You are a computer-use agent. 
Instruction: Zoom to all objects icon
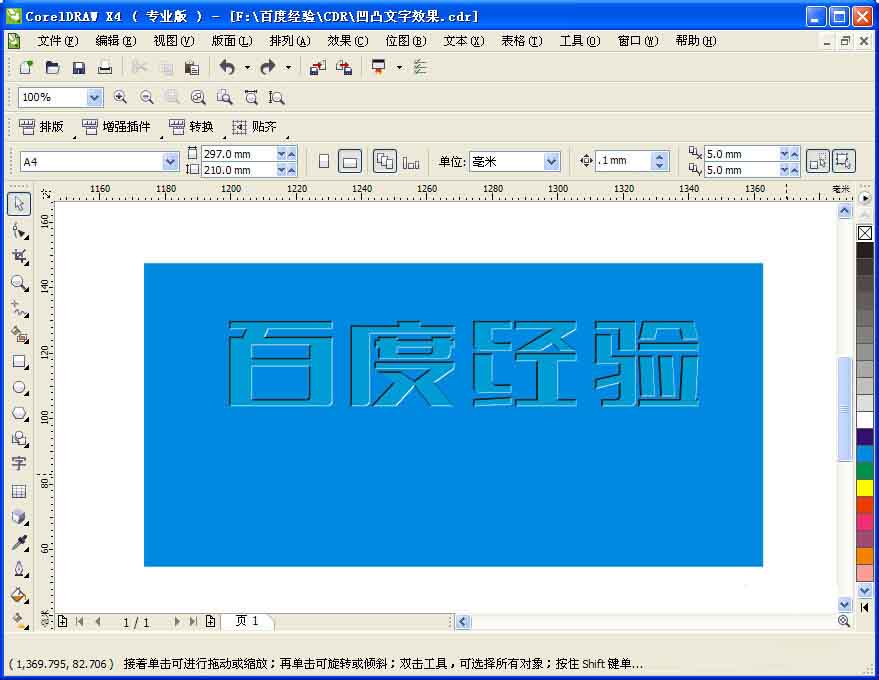198,97
